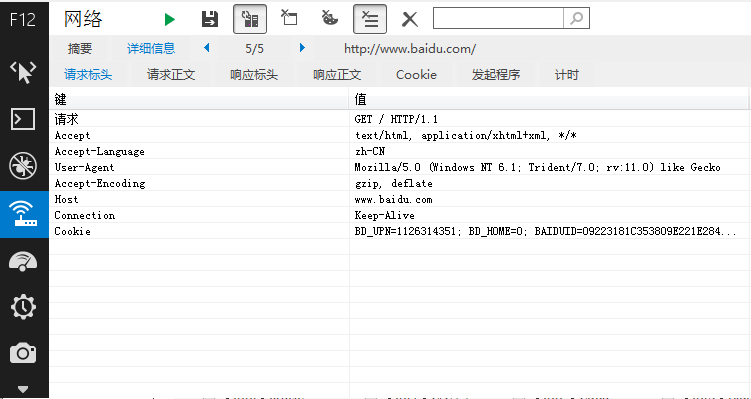This screenshot has width=751, height=399.
Task: Switch to the 详细信息 details view
Action: [151, 48]
